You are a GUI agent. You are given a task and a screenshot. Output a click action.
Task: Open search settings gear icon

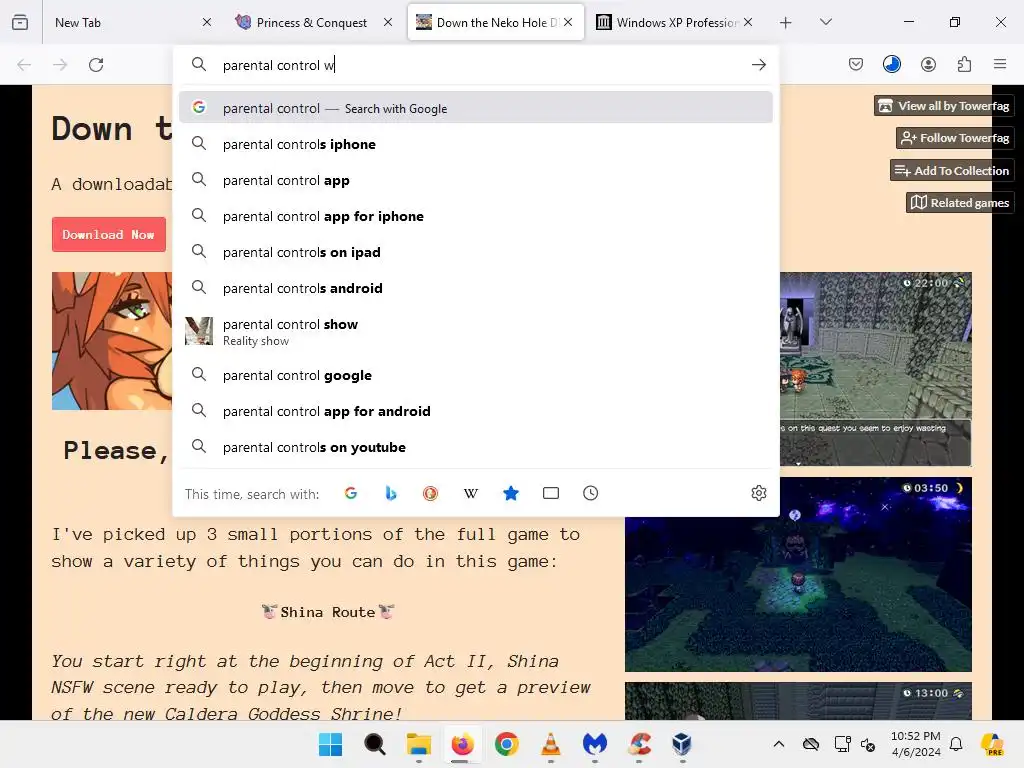click(758, 493)
